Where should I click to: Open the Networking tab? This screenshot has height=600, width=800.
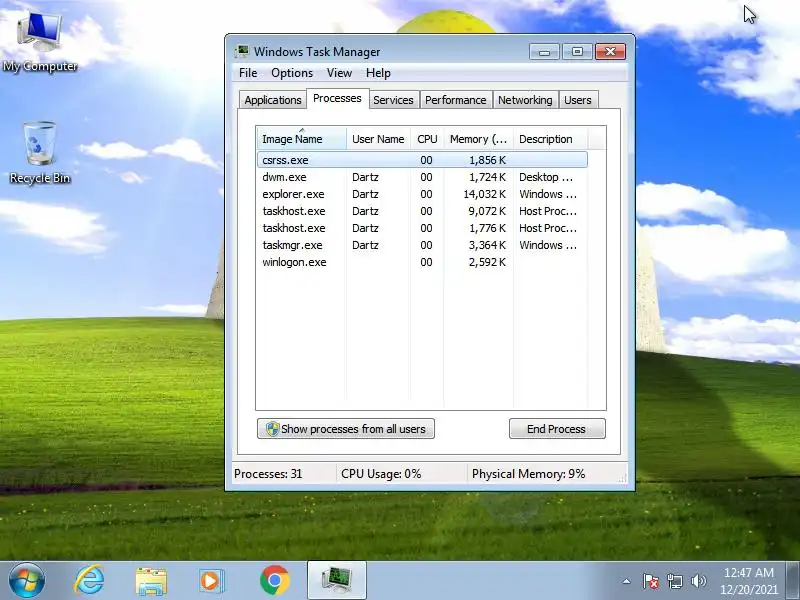(525, 100)
